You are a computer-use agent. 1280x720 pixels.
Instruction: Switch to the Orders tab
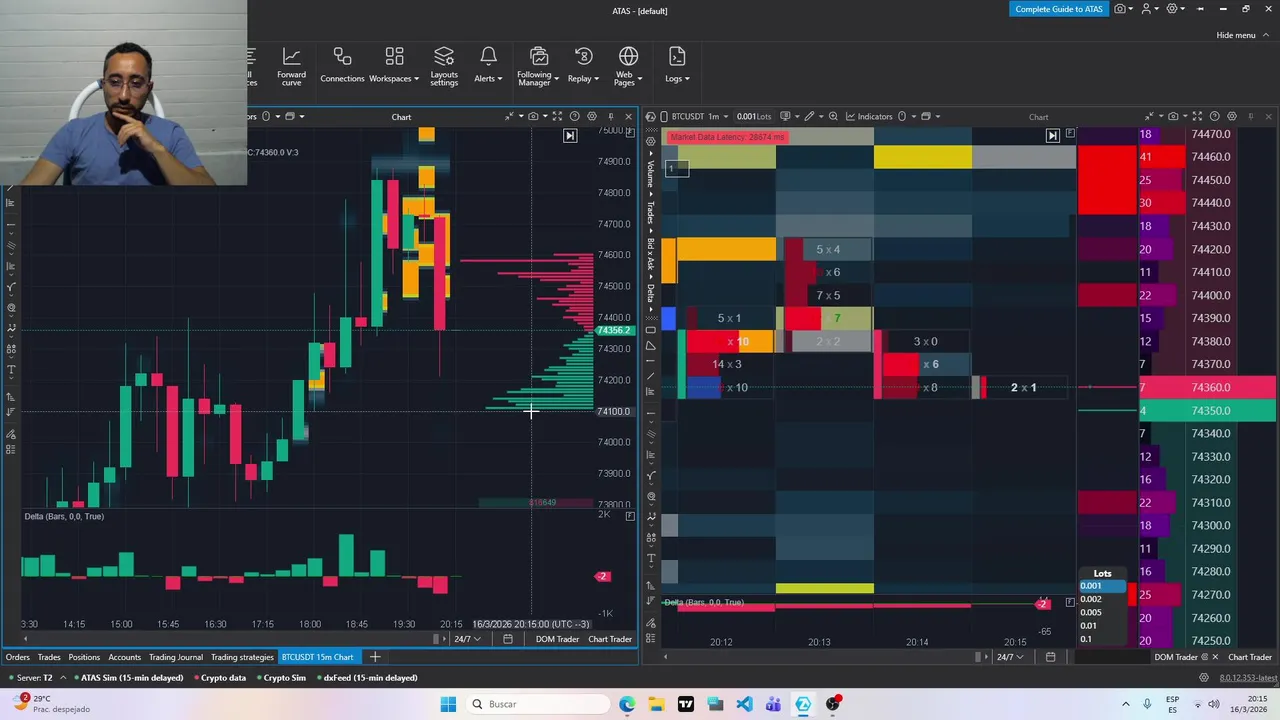pos(18,657)
